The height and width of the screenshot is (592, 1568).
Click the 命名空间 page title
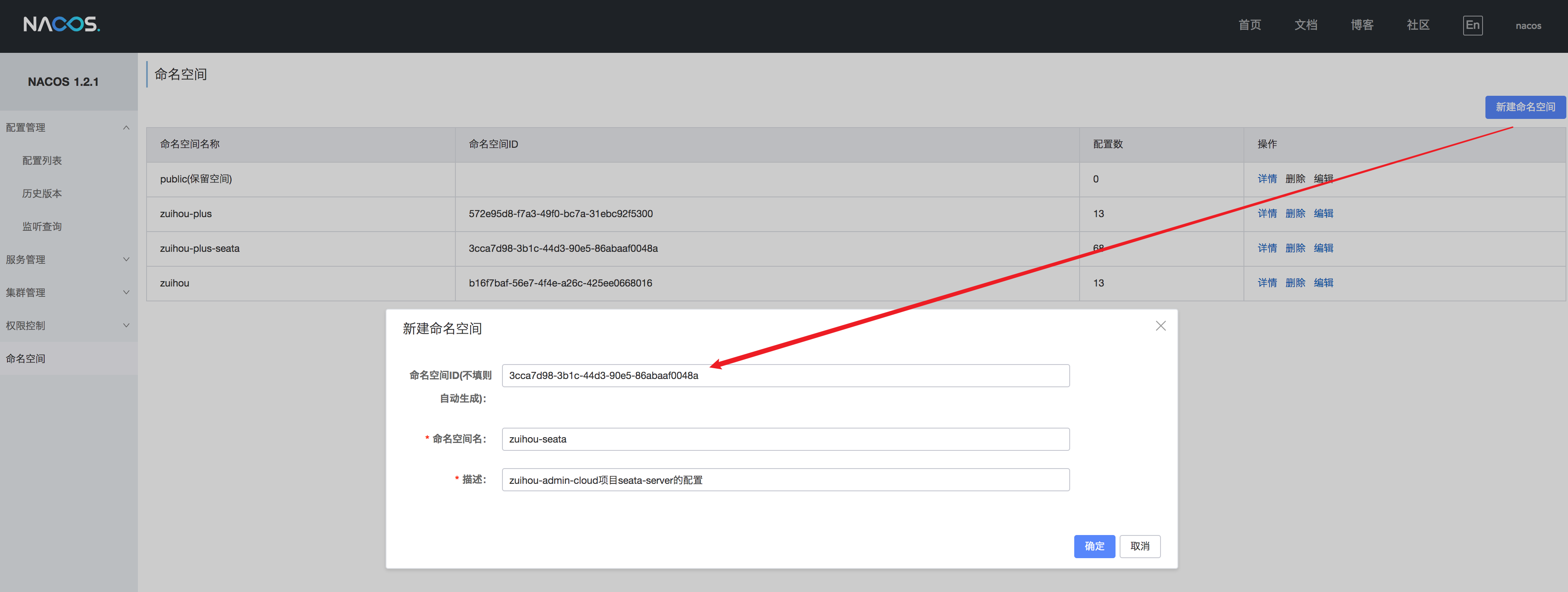pyautogui.click(x=180, y=74)
